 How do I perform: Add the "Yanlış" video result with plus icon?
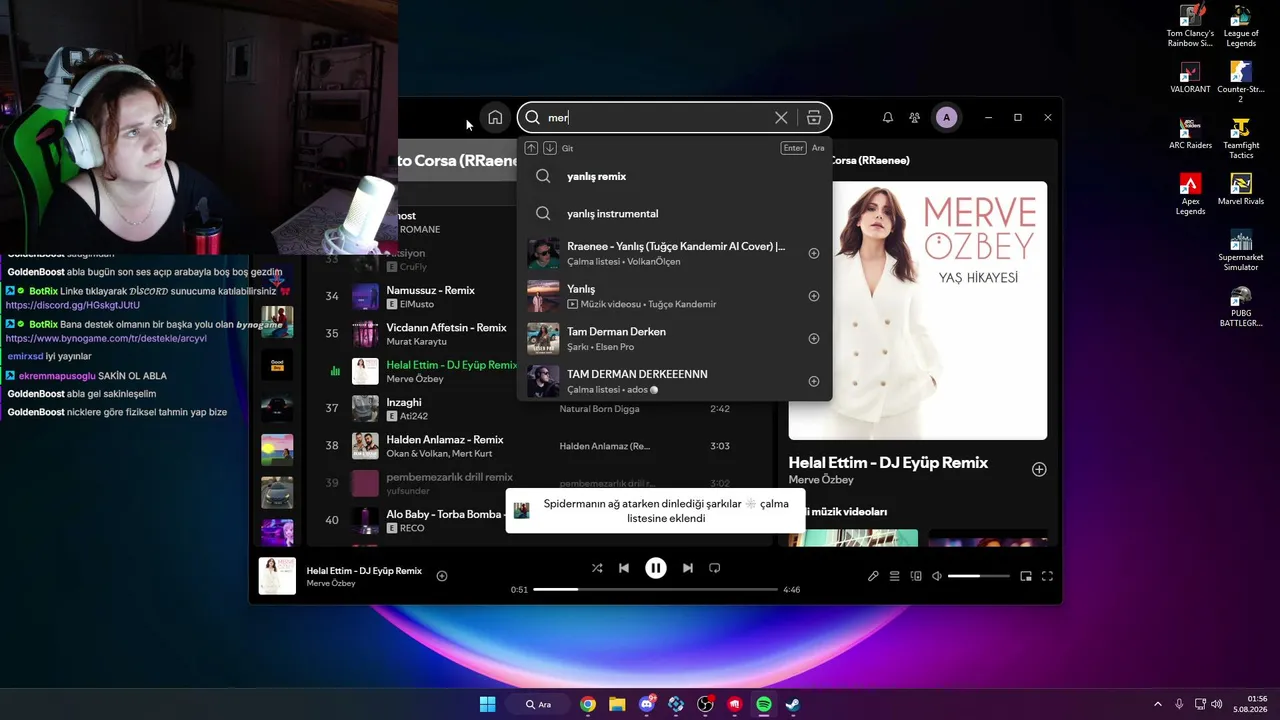(813, 296)
